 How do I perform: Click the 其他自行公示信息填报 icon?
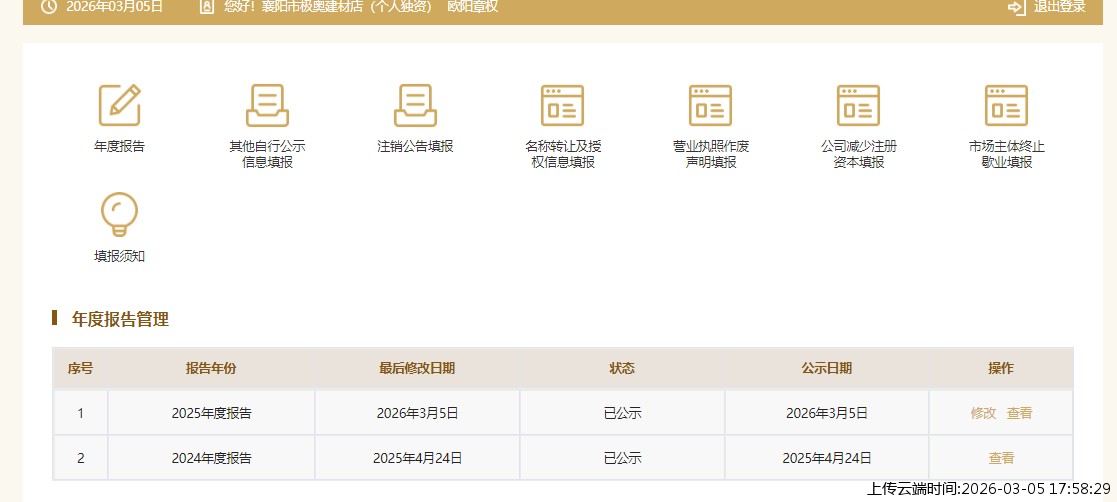pos(267,105)
